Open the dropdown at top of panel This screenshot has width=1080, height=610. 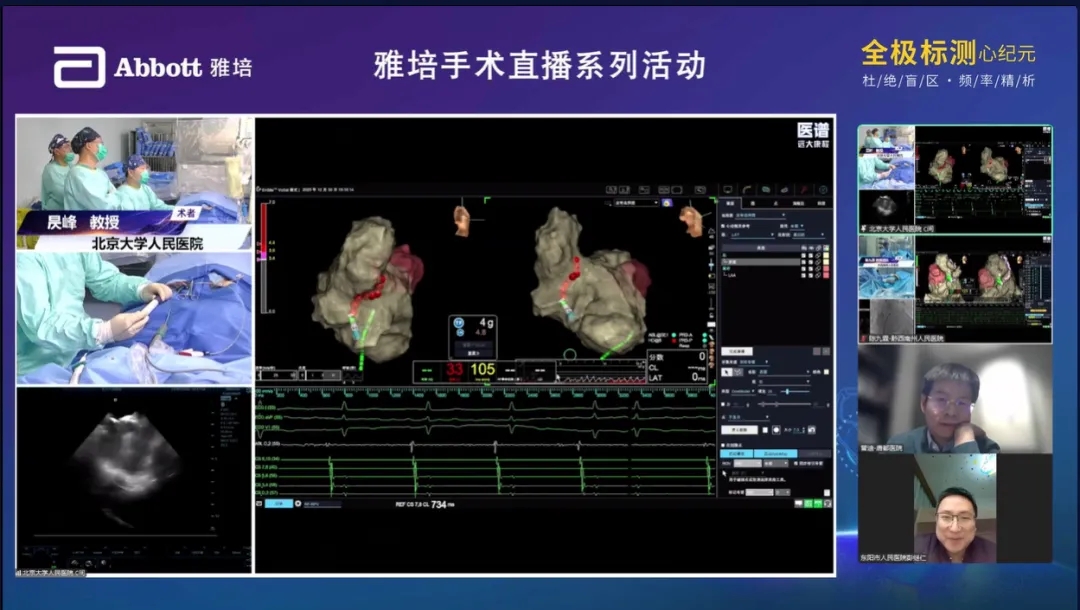[762, 214]
